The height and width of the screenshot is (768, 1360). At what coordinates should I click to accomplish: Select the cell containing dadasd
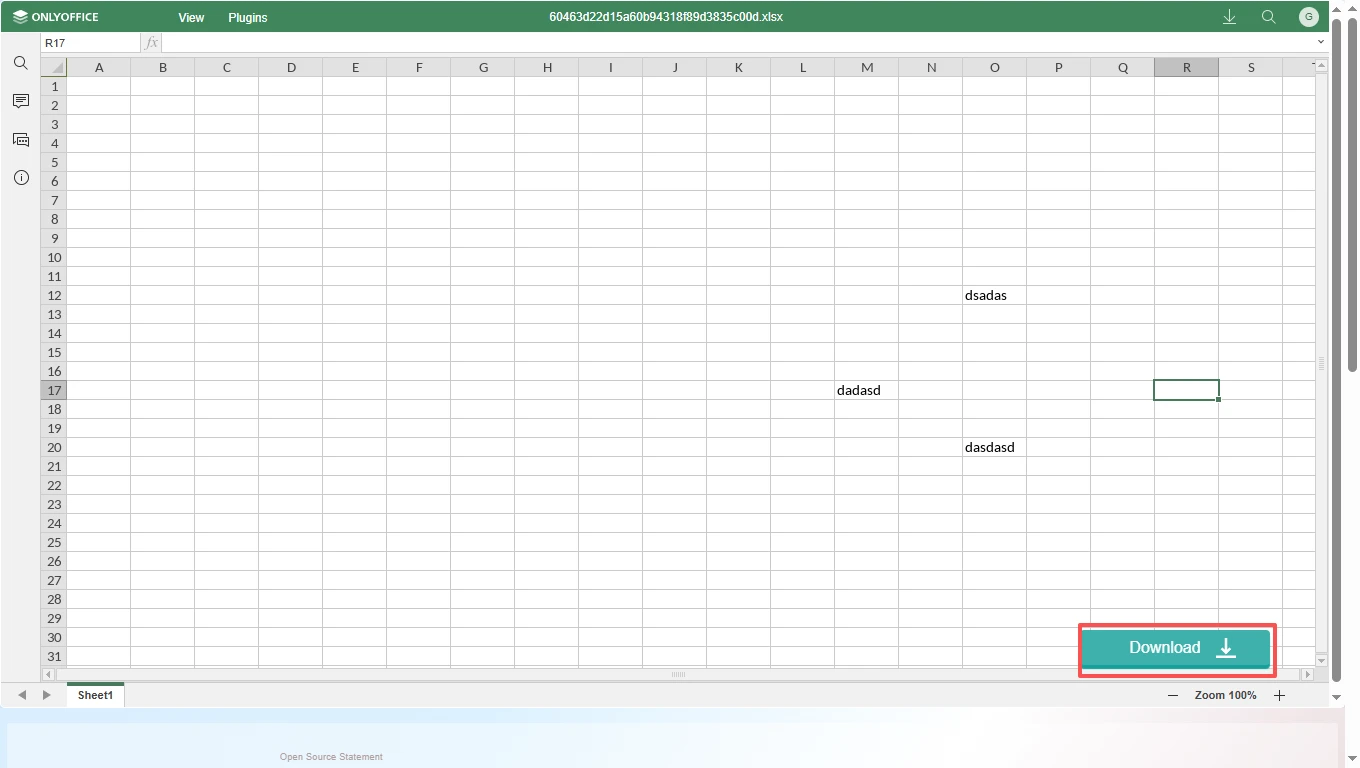(x=866, y=390)
